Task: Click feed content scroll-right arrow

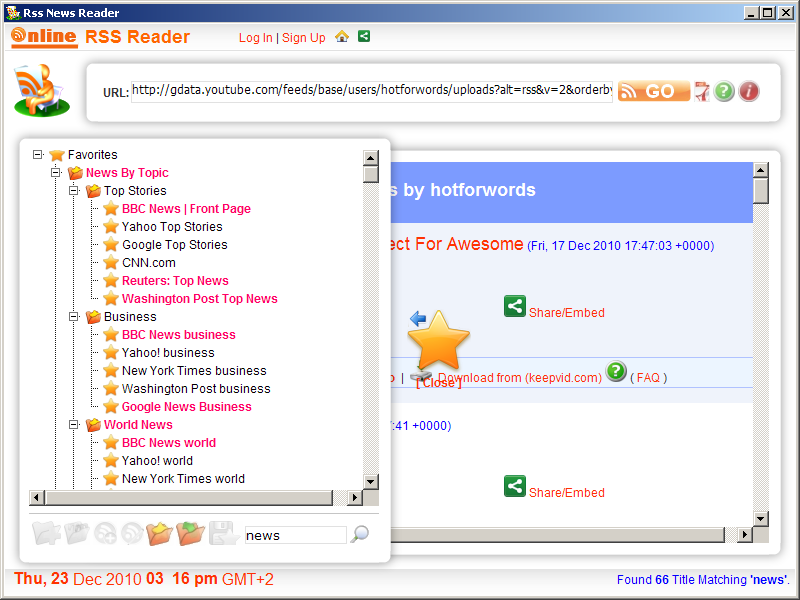Action: (744, 535)
